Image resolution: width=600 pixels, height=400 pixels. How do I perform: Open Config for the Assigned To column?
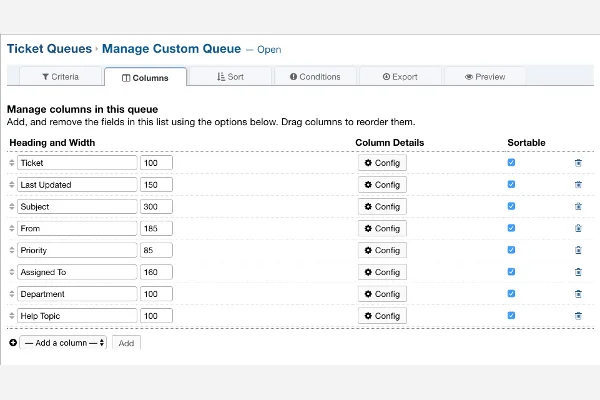[x=382, y=272]
